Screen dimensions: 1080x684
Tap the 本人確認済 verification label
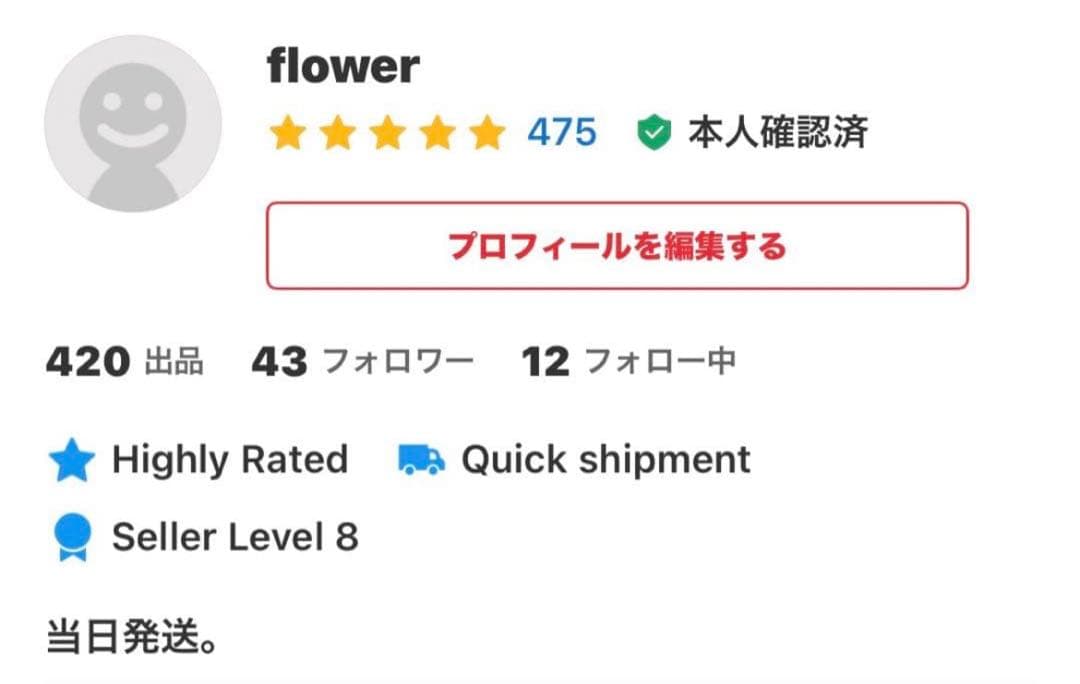coord(777,132)
